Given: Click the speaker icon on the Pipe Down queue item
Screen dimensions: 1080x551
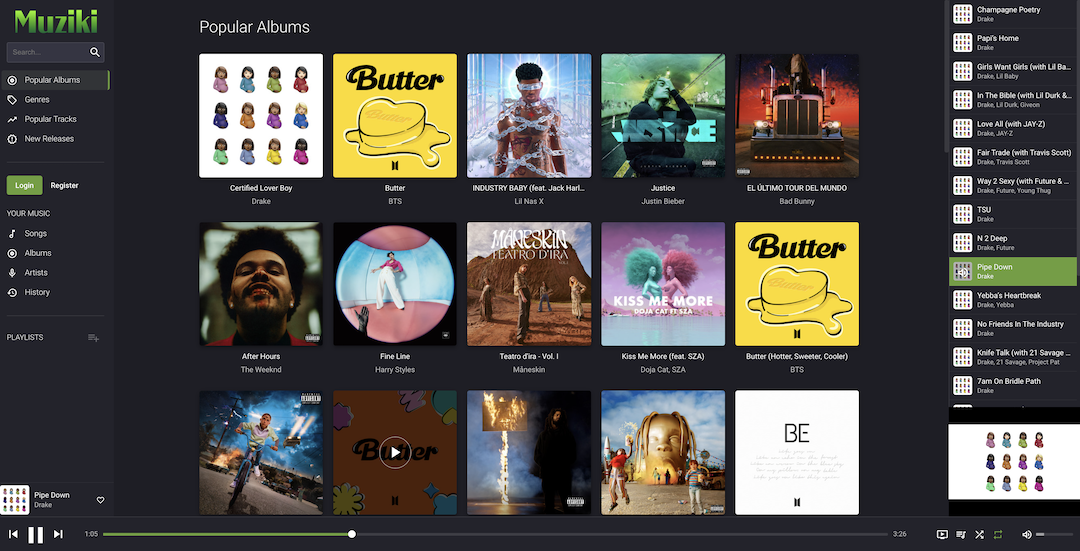Looking at the screenshot, I should click(962, 272).
